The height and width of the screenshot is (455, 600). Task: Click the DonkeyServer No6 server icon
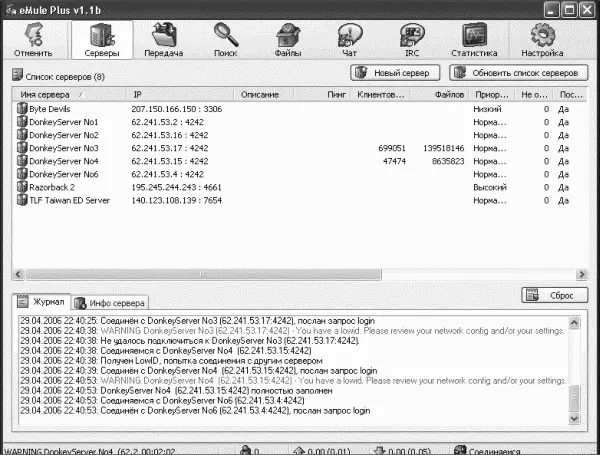pos(22,174)
